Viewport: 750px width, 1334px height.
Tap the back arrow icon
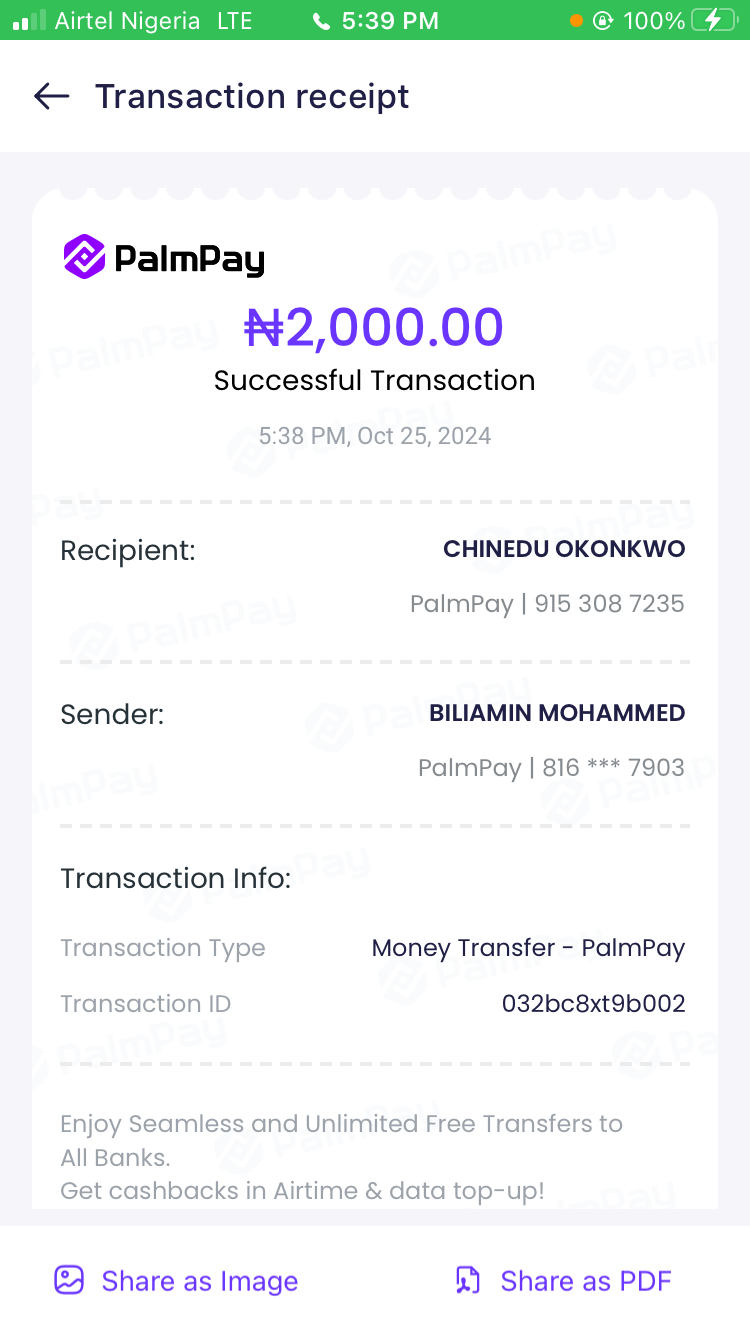[51, 96]
